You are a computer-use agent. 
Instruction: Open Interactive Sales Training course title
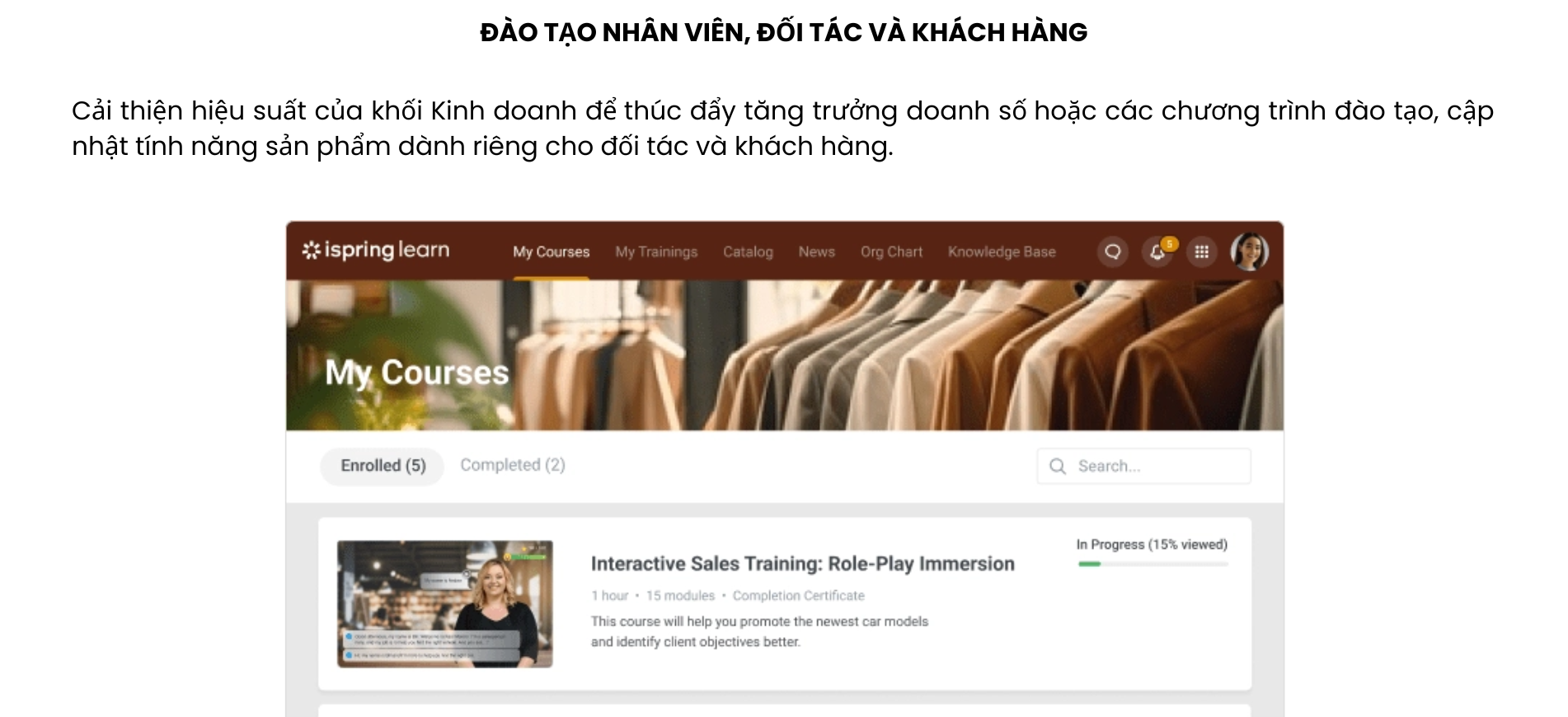(x=802, y=564)
